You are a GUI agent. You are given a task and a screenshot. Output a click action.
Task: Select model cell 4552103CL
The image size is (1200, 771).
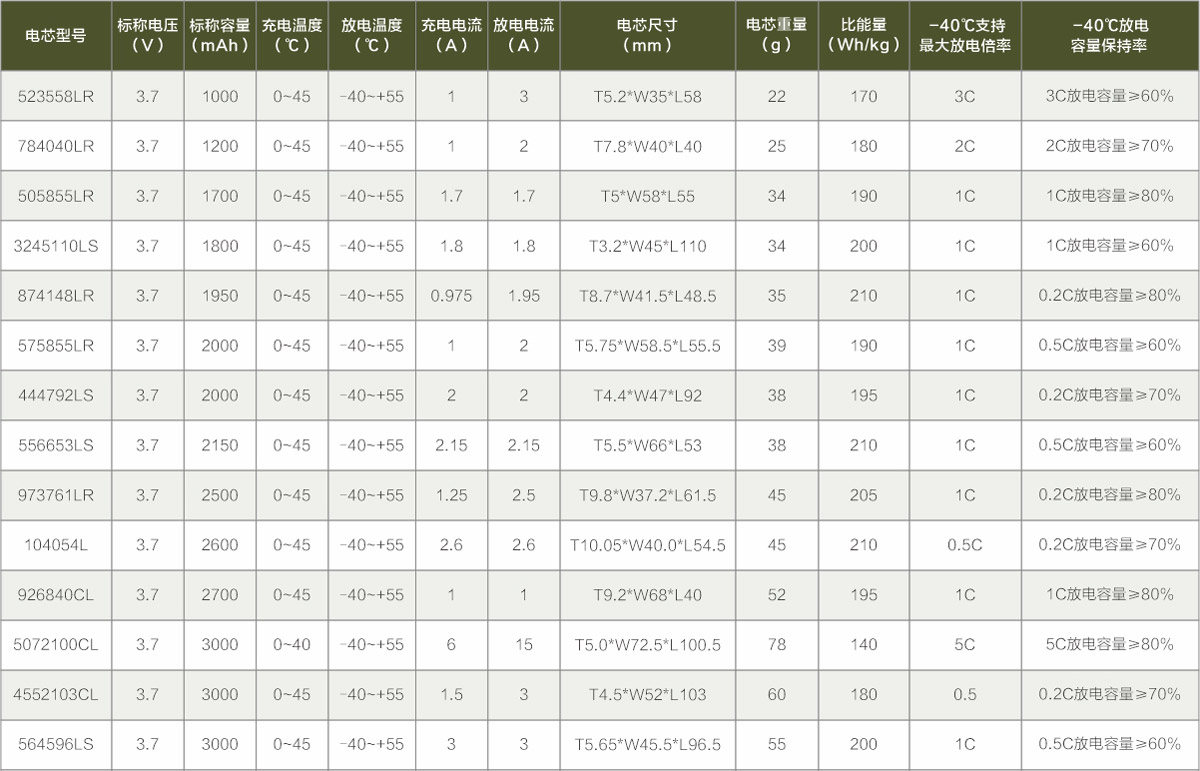point(56,695)
